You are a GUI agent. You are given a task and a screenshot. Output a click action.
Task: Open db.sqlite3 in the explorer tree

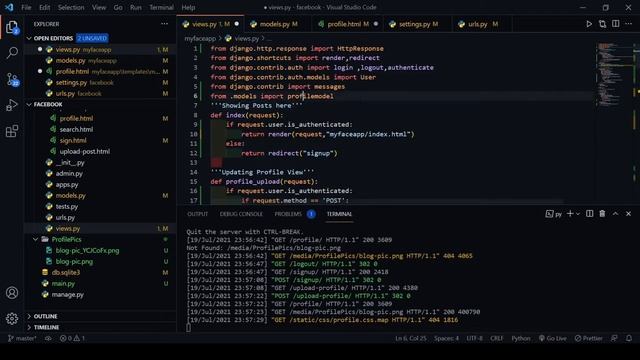65,273
